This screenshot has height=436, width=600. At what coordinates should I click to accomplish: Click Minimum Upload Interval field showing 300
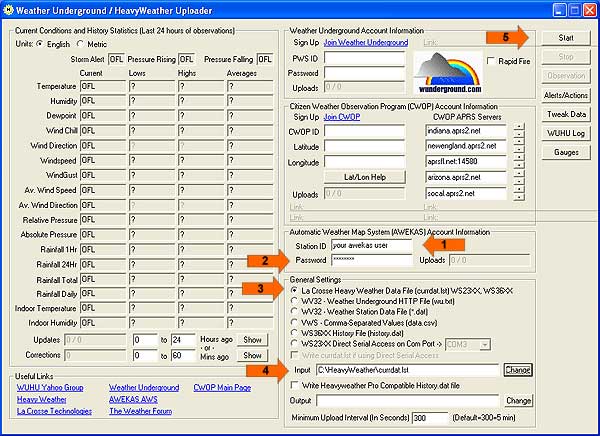click(x=430, y=418)
